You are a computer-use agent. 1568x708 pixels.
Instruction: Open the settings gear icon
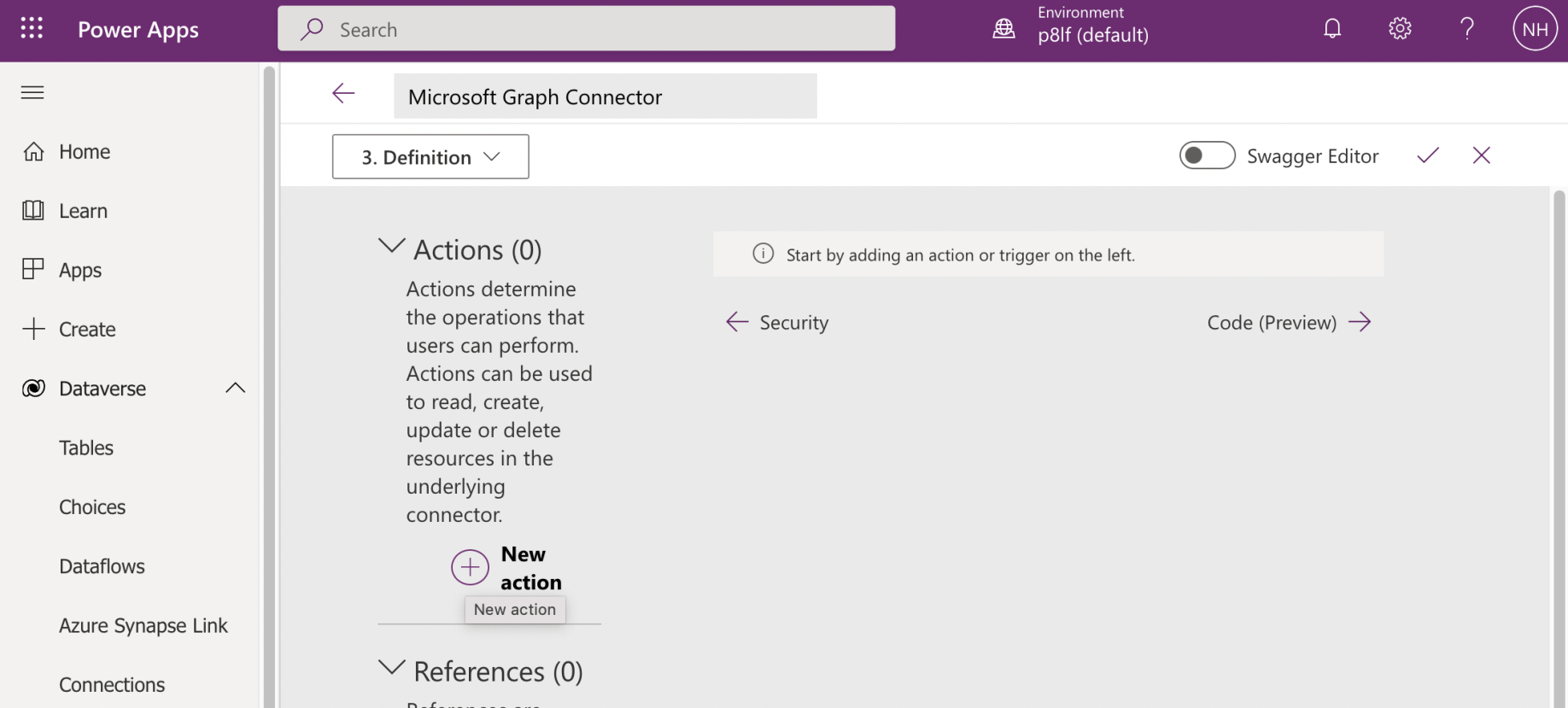click(1400, 29)
